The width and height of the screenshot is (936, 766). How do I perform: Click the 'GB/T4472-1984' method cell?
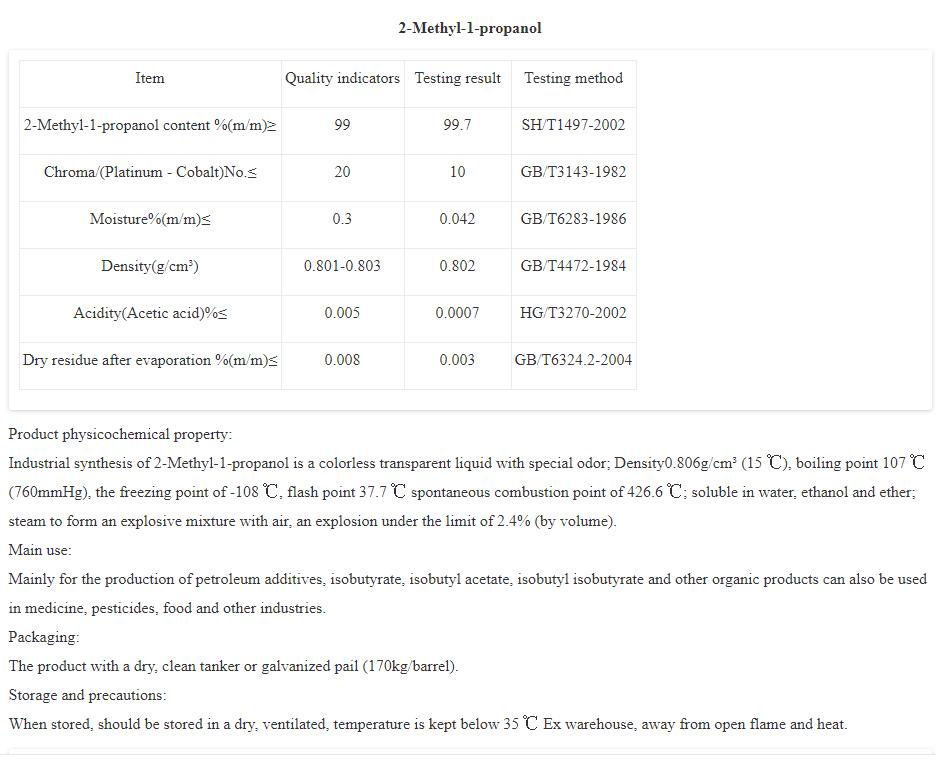573,266
